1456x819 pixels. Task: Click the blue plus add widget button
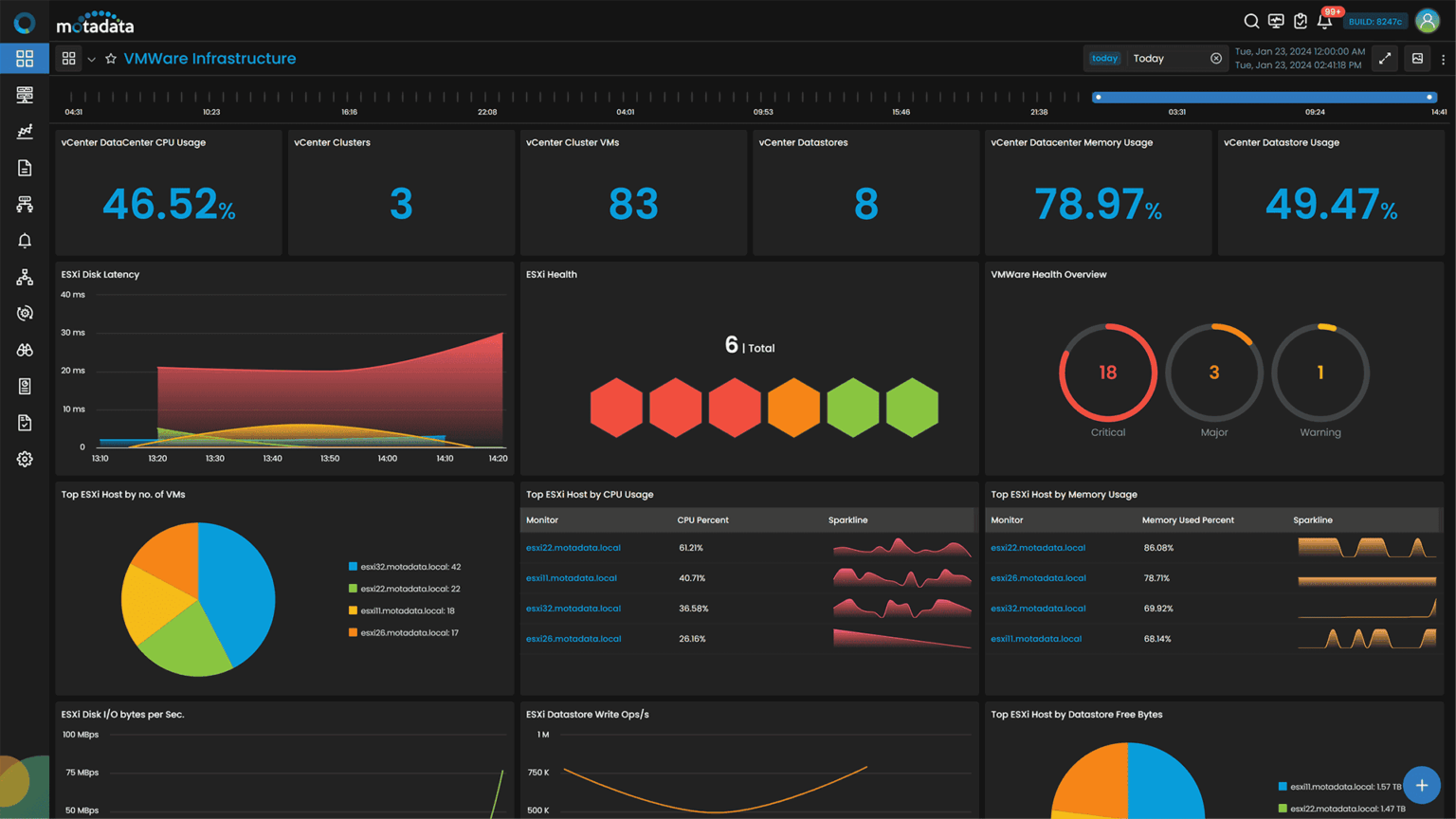coord(1422,785)
